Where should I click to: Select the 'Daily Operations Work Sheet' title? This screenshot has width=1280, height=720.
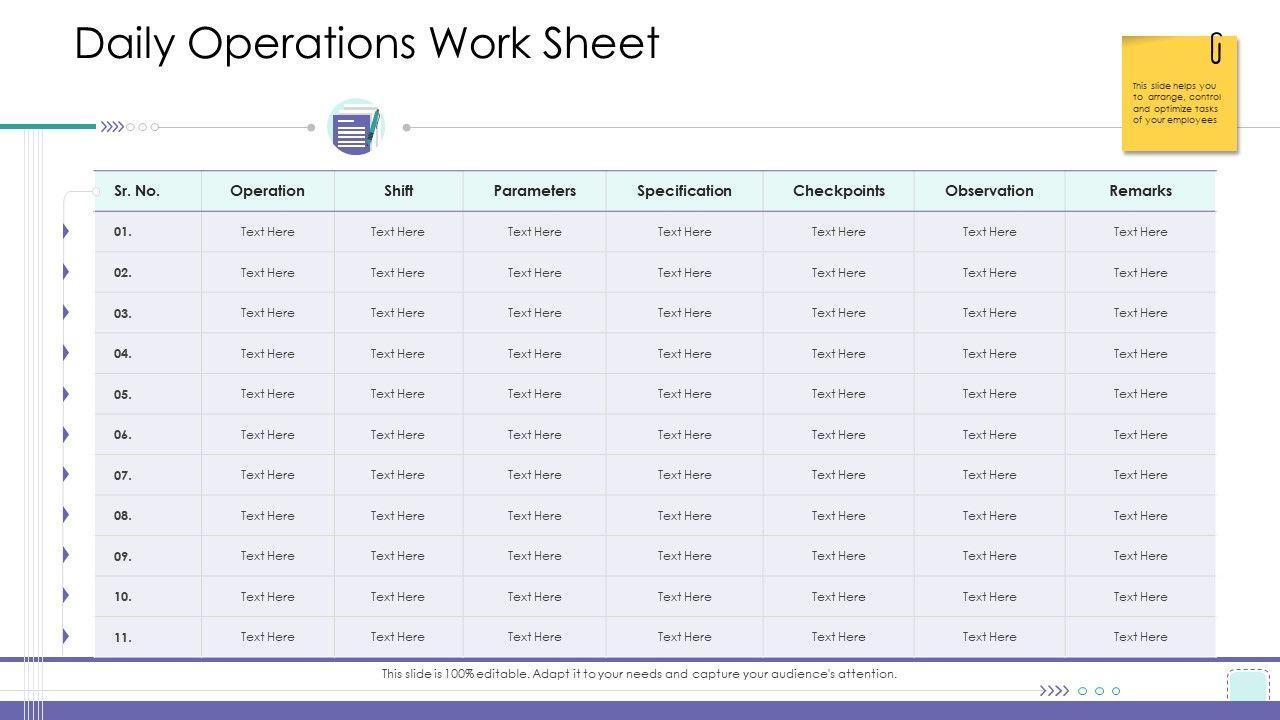point(367,43)
